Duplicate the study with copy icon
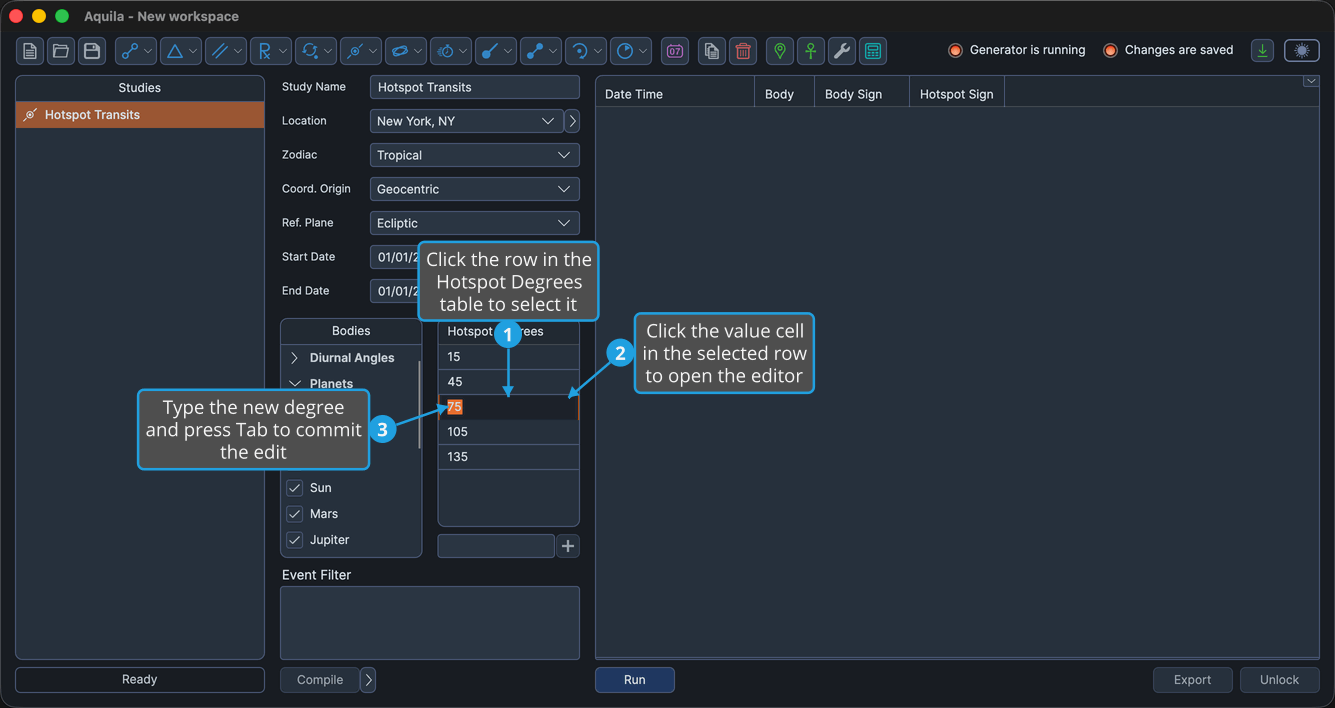This screenshot has width=1335, height=708. 711,51
